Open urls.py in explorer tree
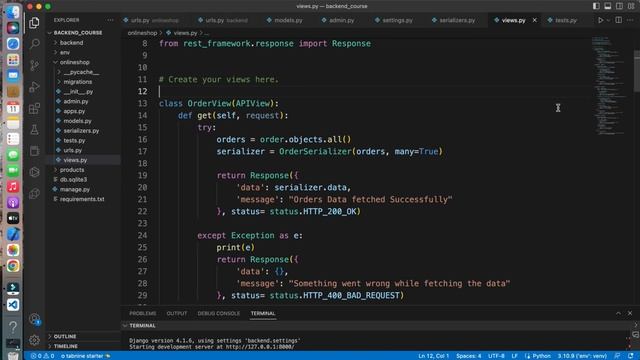Viewport: 640px width, 360px height. [x=73, y=150]
